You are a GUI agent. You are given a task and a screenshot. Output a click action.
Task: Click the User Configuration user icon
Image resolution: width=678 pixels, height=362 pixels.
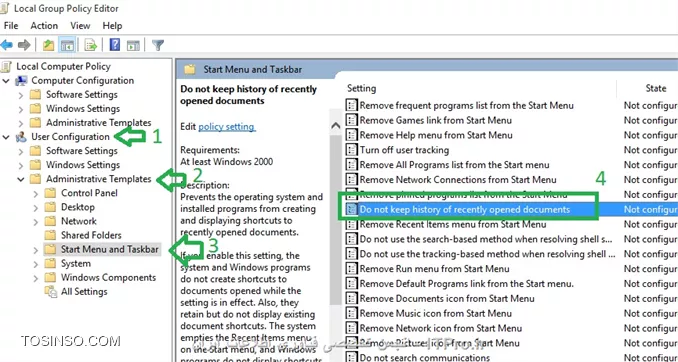click(x=21, y=137)
